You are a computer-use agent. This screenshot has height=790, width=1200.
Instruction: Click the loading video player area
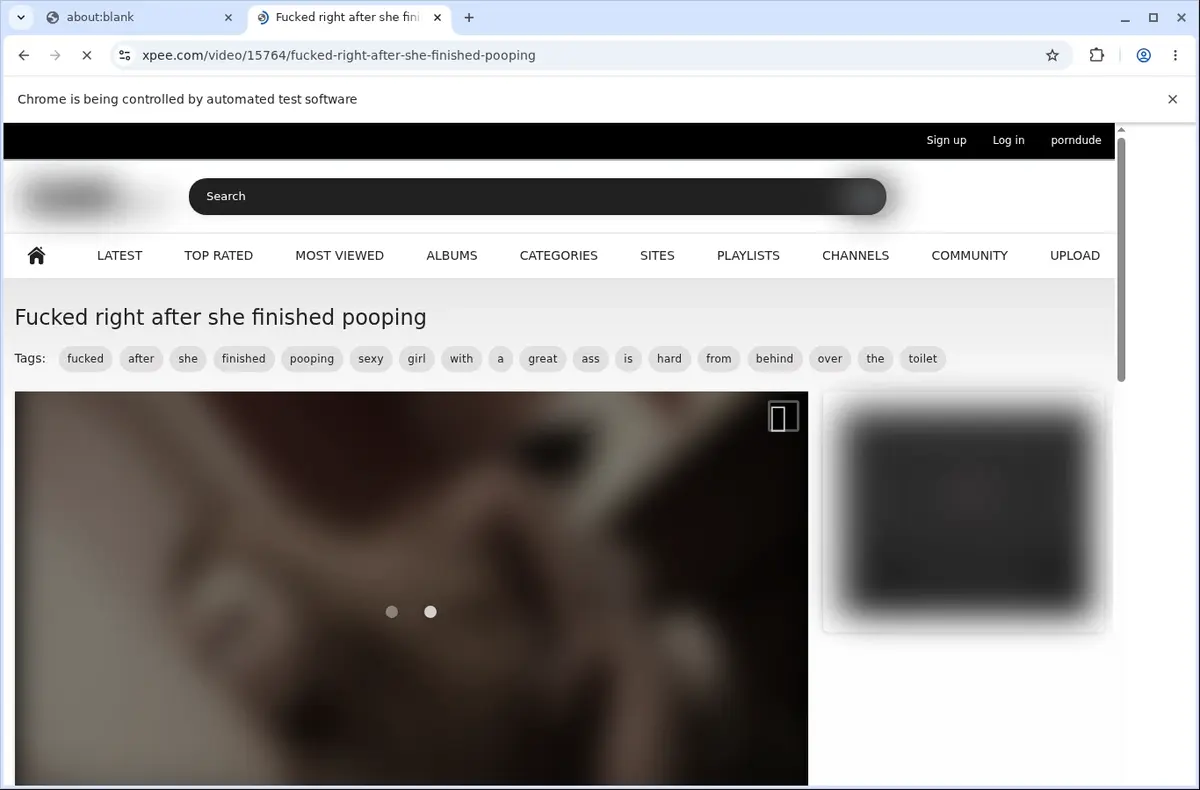click(x=411, y=588)
